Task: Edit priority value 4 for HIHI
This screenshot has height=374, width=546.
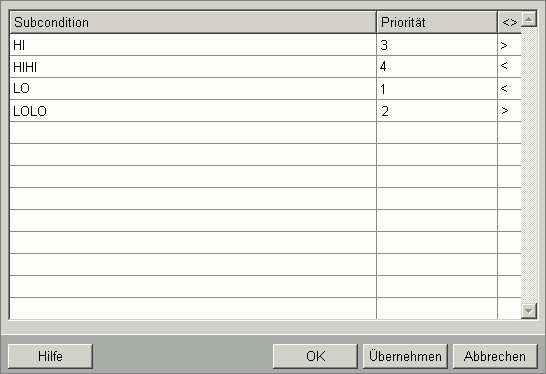Action: 437,67
